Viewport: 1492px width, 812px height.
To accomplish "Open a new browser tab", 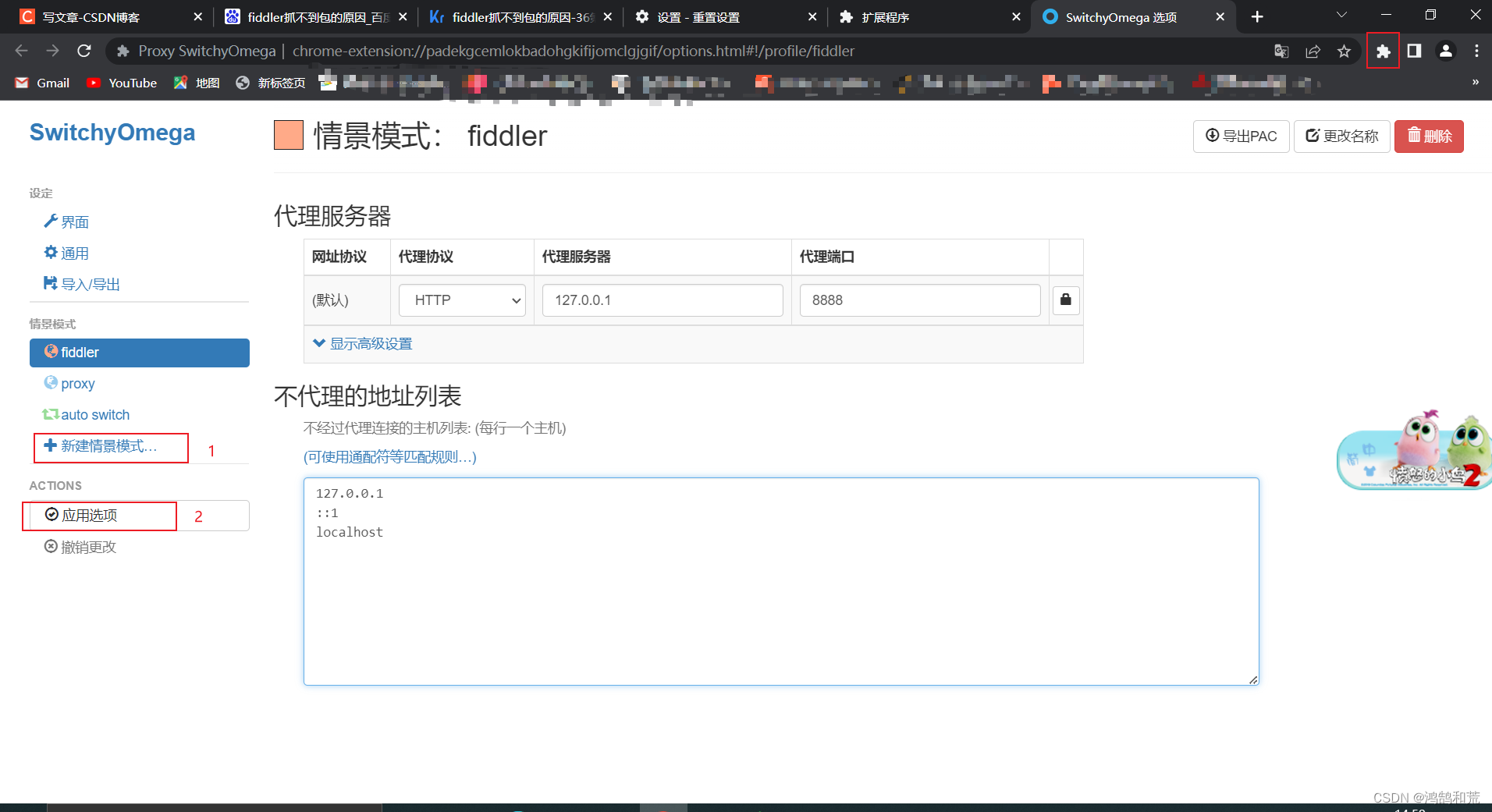I will coord(1257,17).
